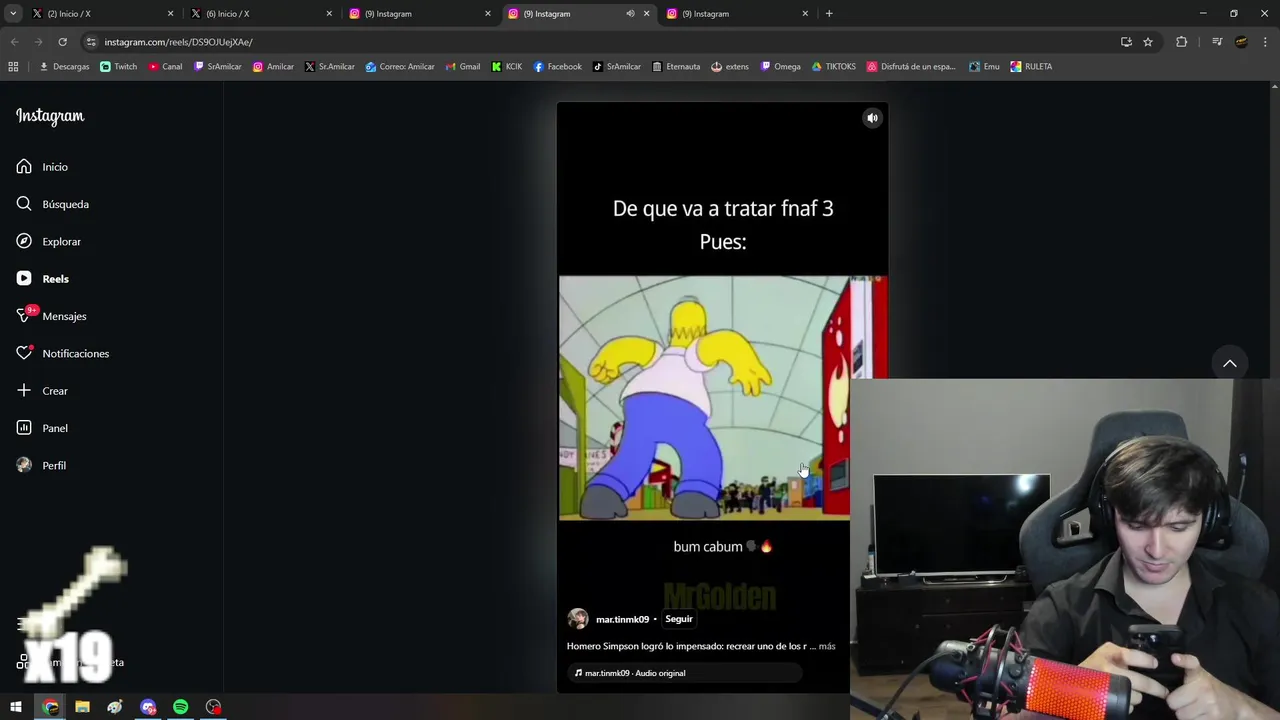Open Notificaciones heart item
The width and height of the screenshot is (1280, 720).
(x=62, y=353)
